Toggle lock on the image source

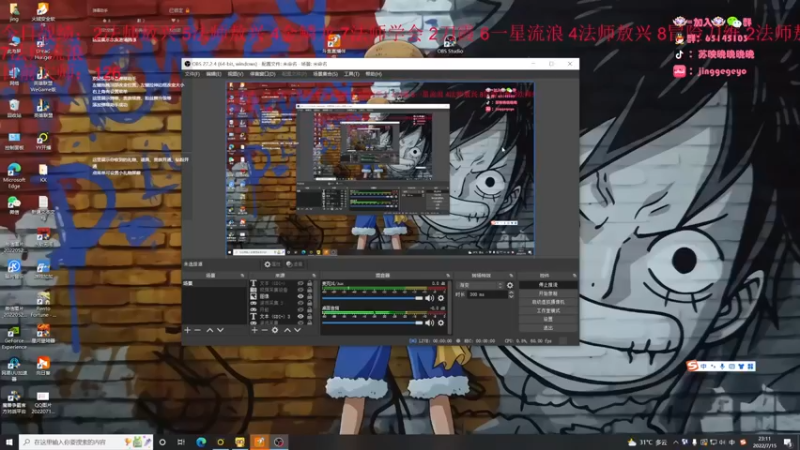coord(309,296)
